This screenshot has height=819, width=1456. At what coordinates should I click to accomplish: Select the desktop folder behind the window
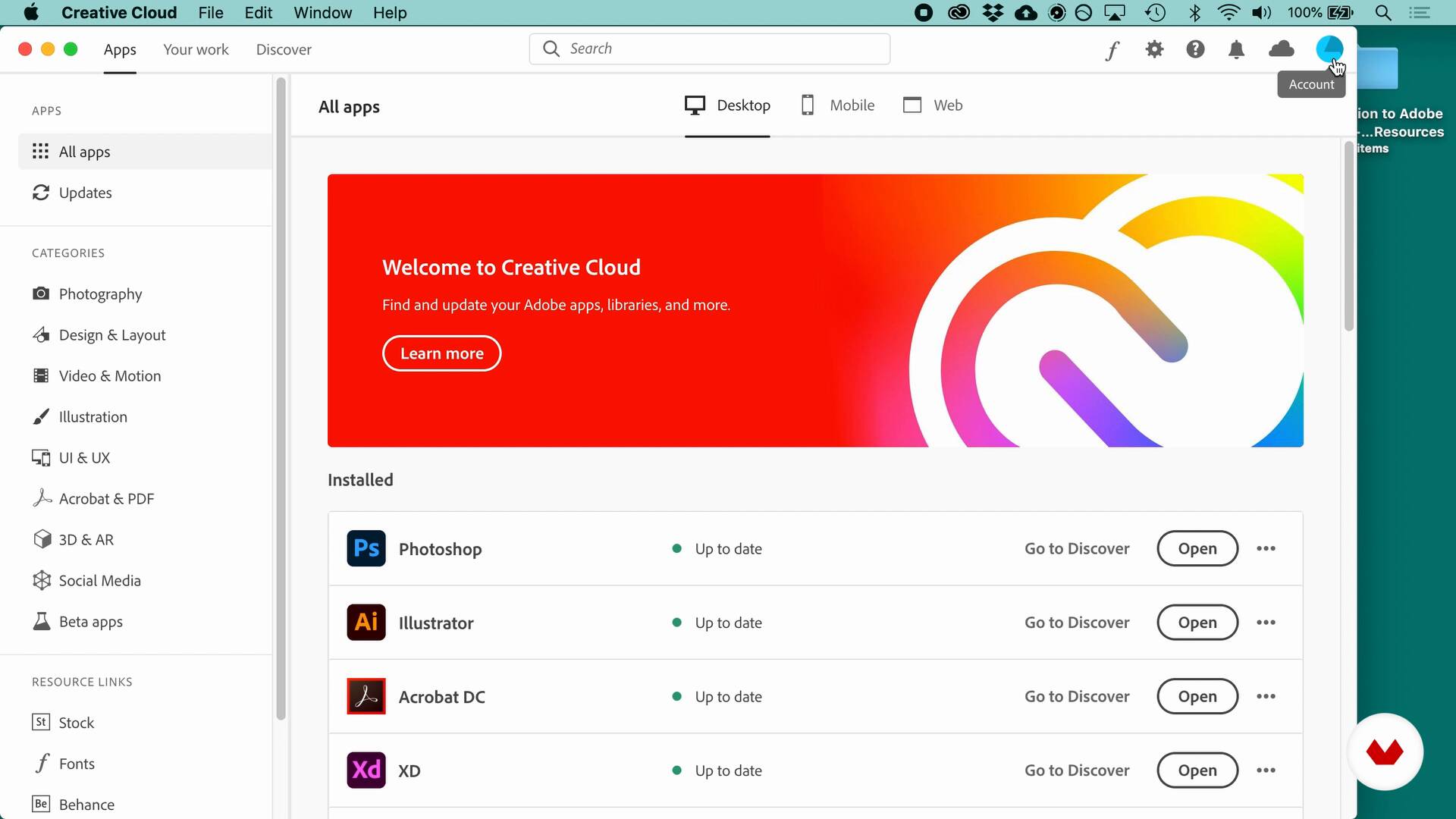pyautogui.click(x=1379, y=68)
